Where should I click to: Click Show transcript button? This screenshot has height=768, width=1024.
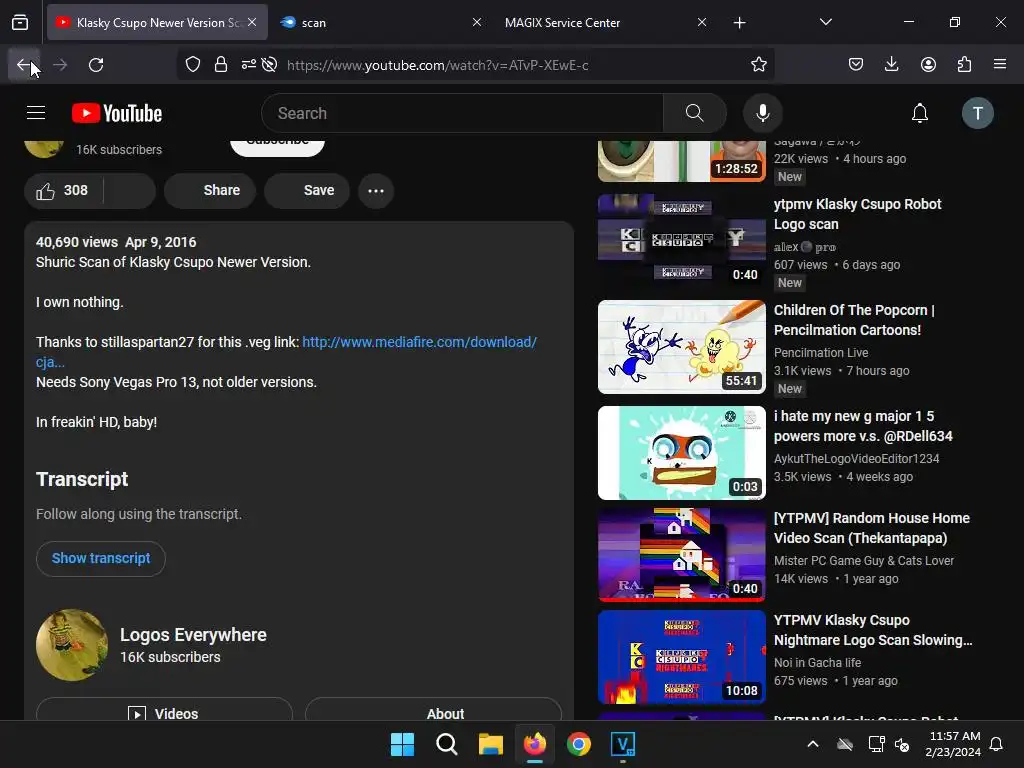pos(101,558)
